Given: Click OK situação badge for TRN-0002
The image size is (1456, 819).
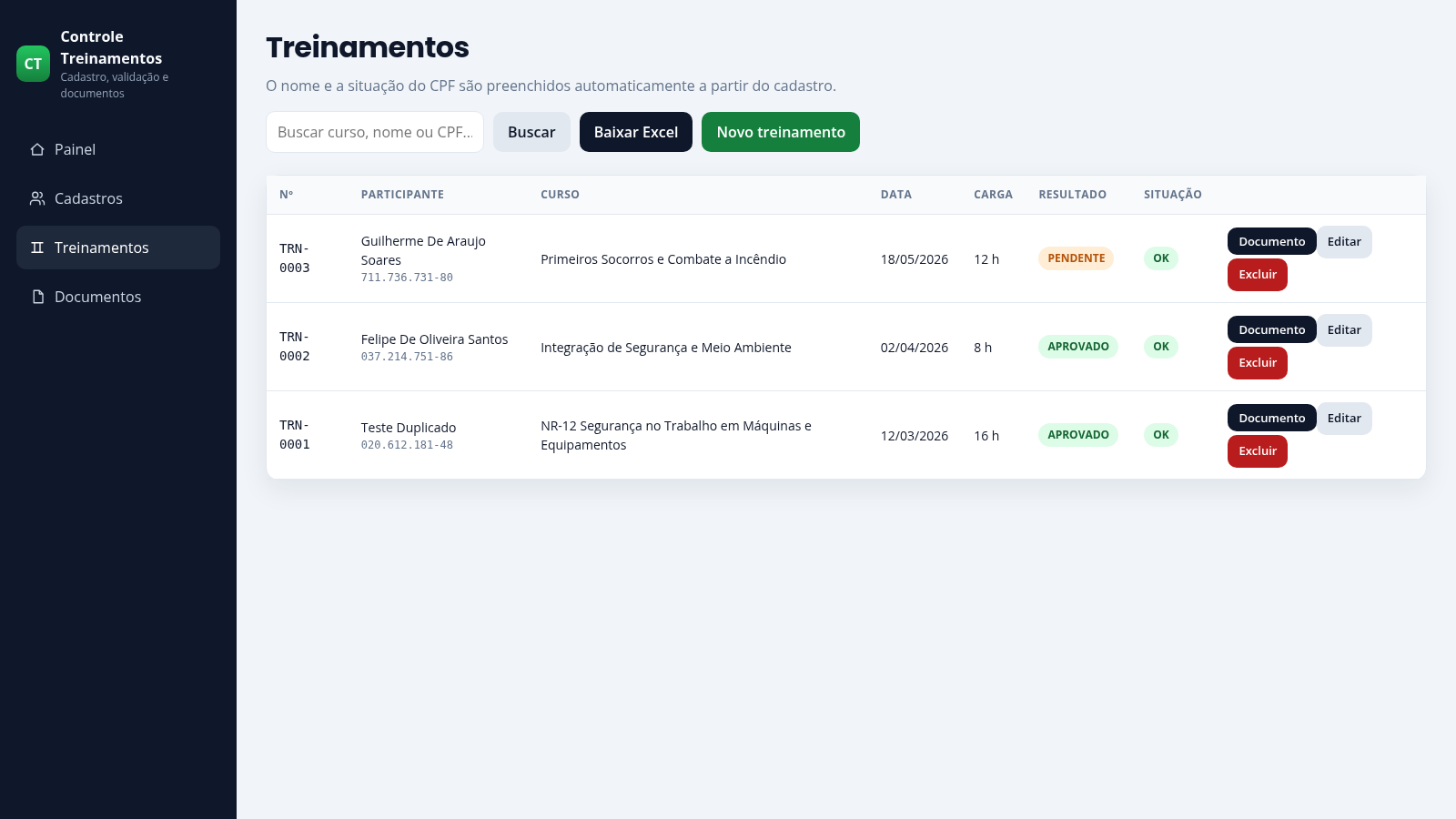Looking at the screenshot, I should pos(1161,347).
